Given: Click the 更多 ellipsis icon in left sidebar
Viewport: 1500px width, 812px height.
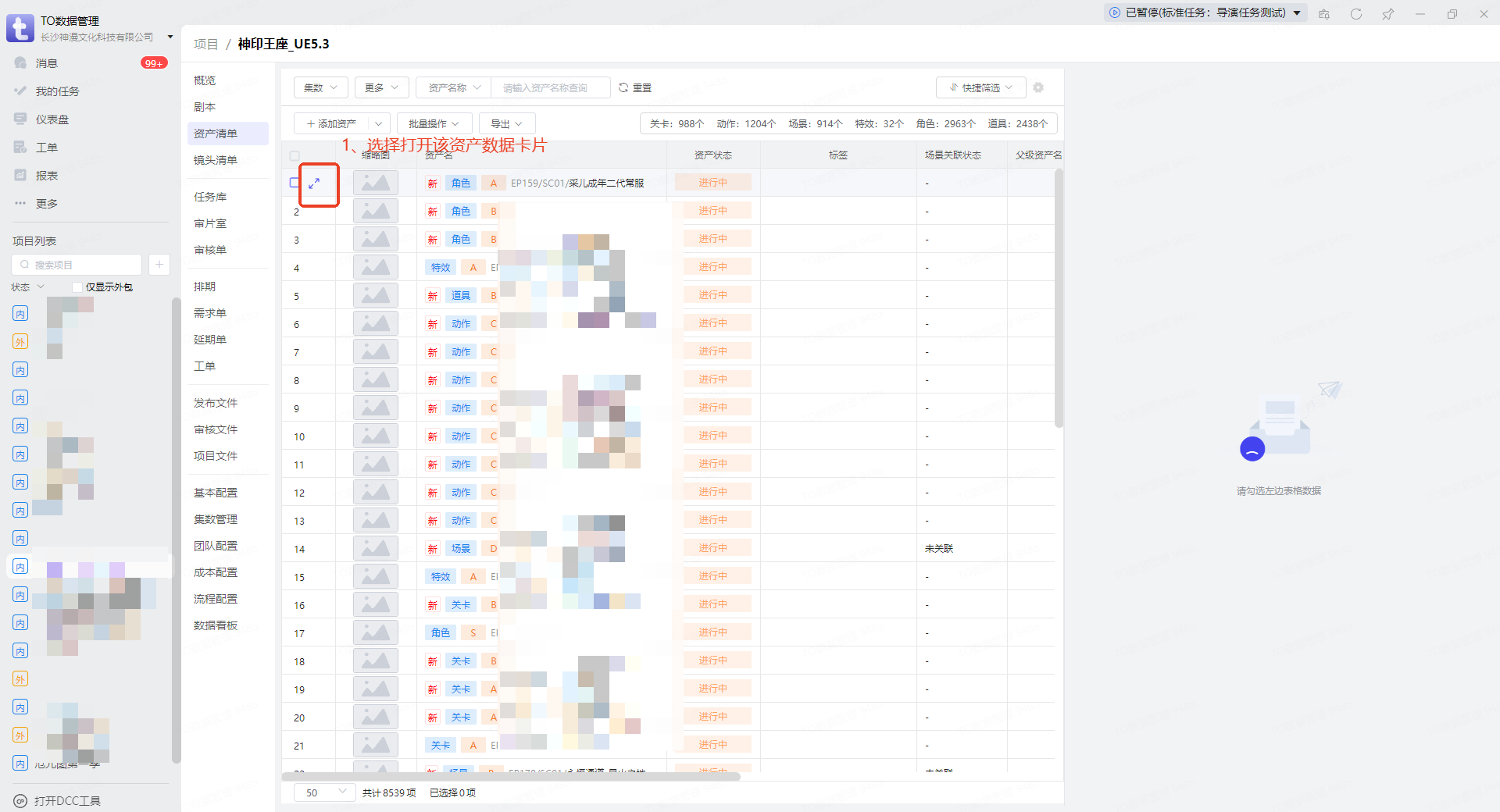Looking at the screenshot, I should (20, 204).
